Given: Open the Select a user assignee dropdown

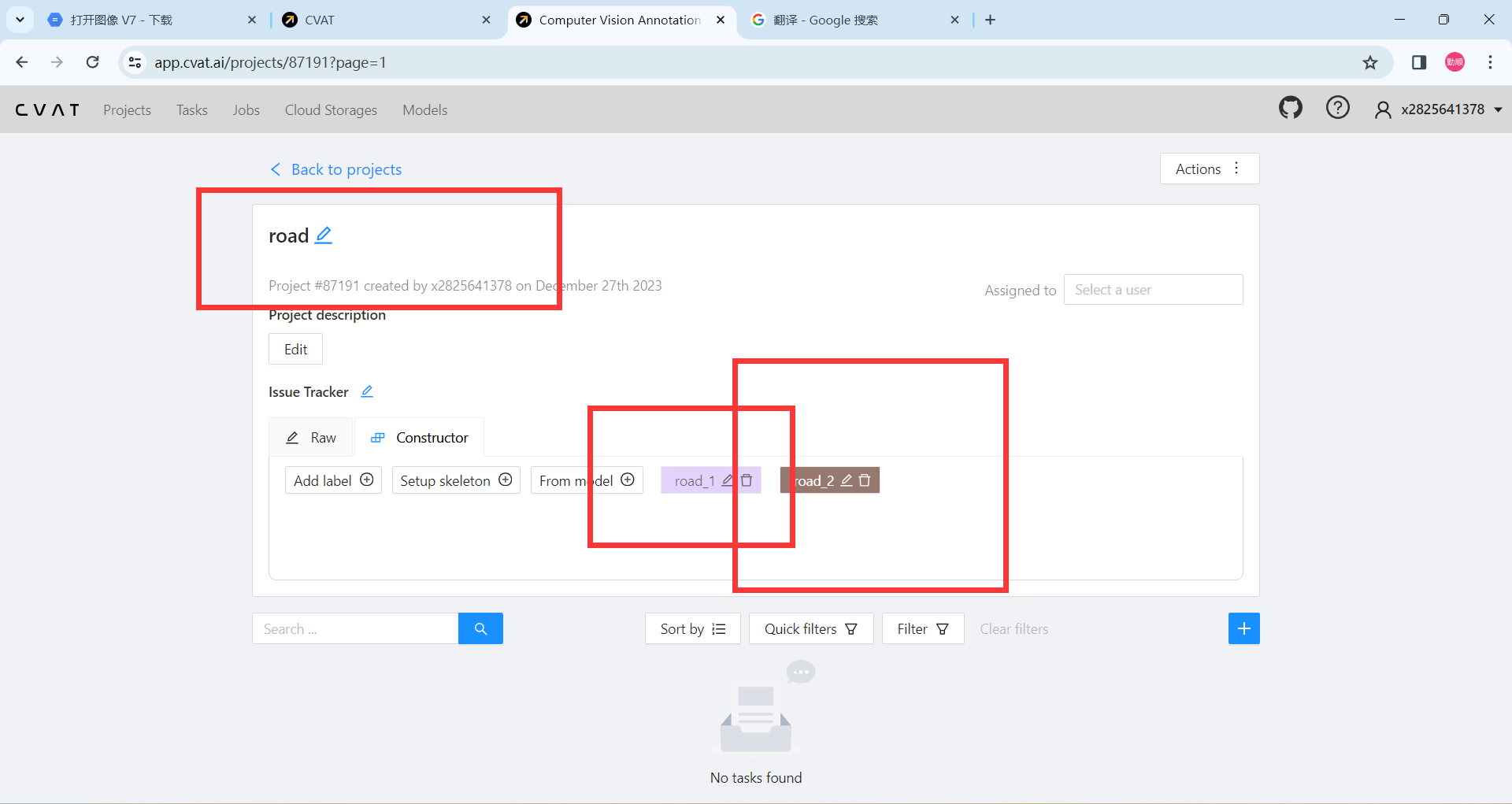Looking at the screenshot, I should [1153, 290].
